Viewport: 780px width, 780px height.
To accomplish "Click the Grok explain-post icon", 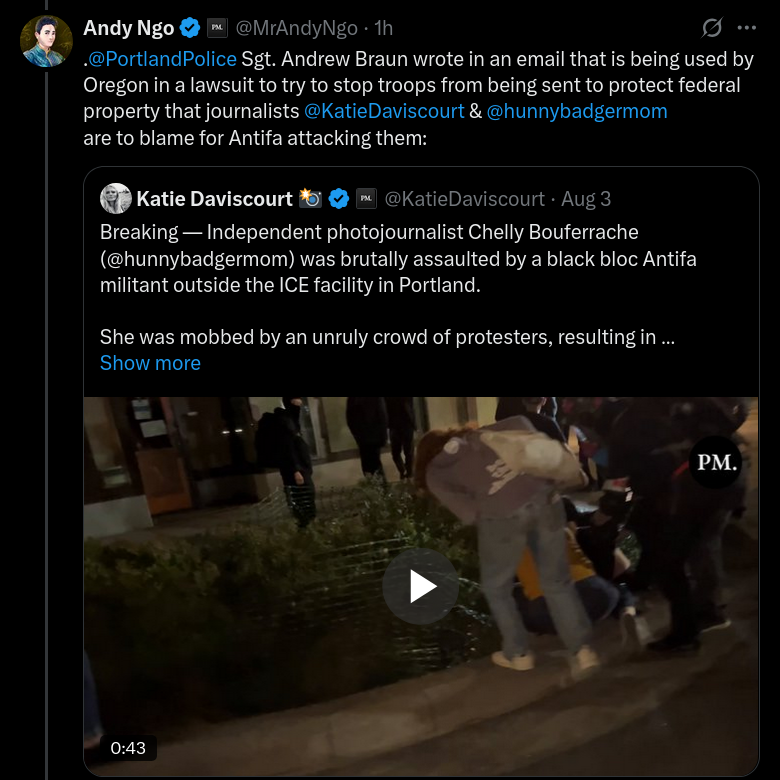I will point(712,27).
